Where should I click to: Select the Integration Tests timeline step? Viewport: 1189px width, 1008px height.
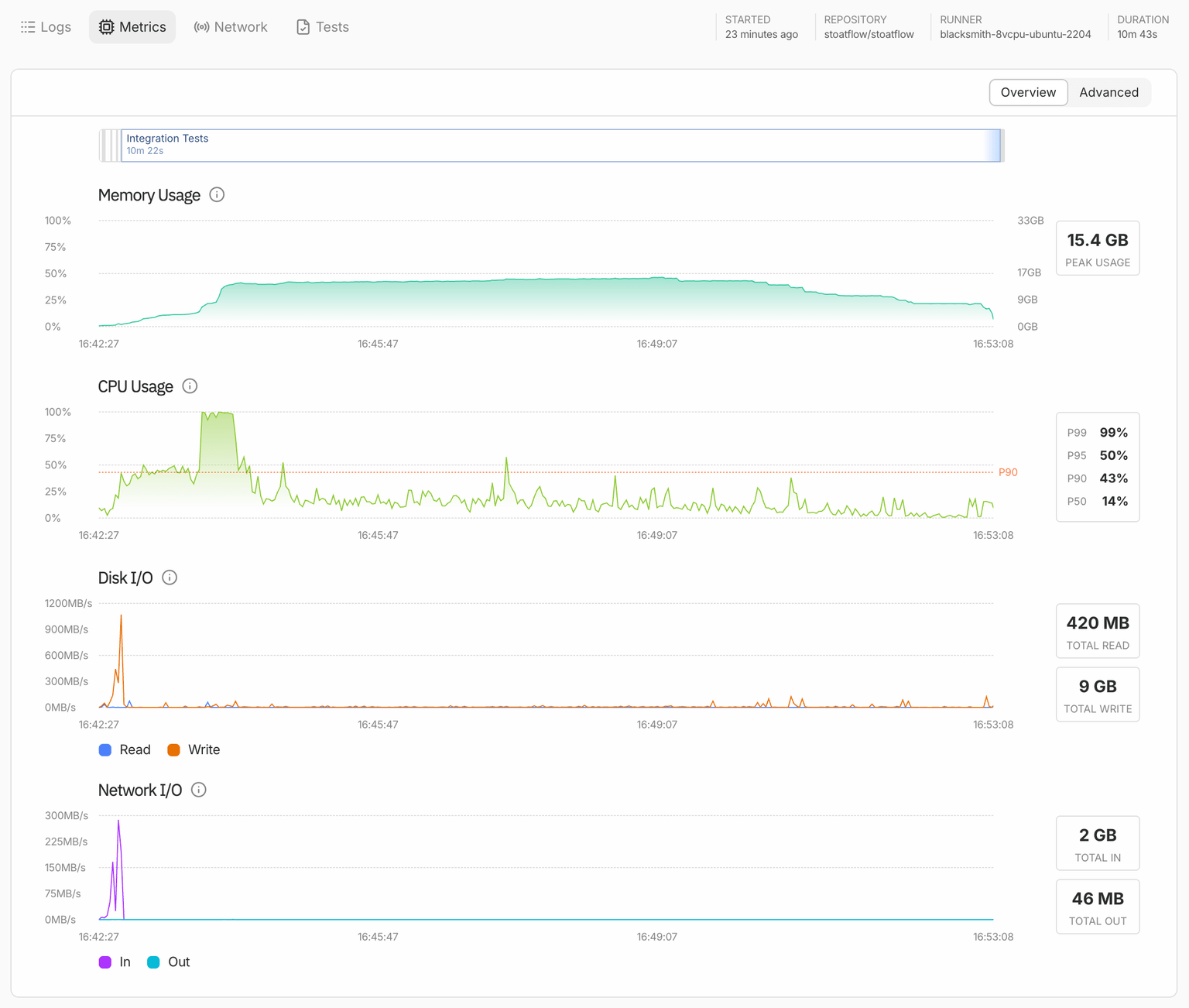560,146
